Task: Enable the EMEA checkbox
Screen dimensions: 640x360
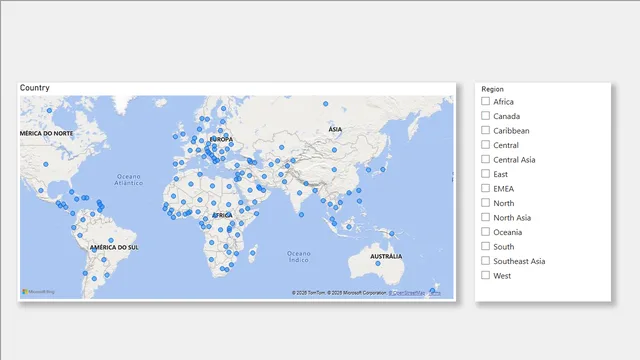Action: [x=485, y=188]
